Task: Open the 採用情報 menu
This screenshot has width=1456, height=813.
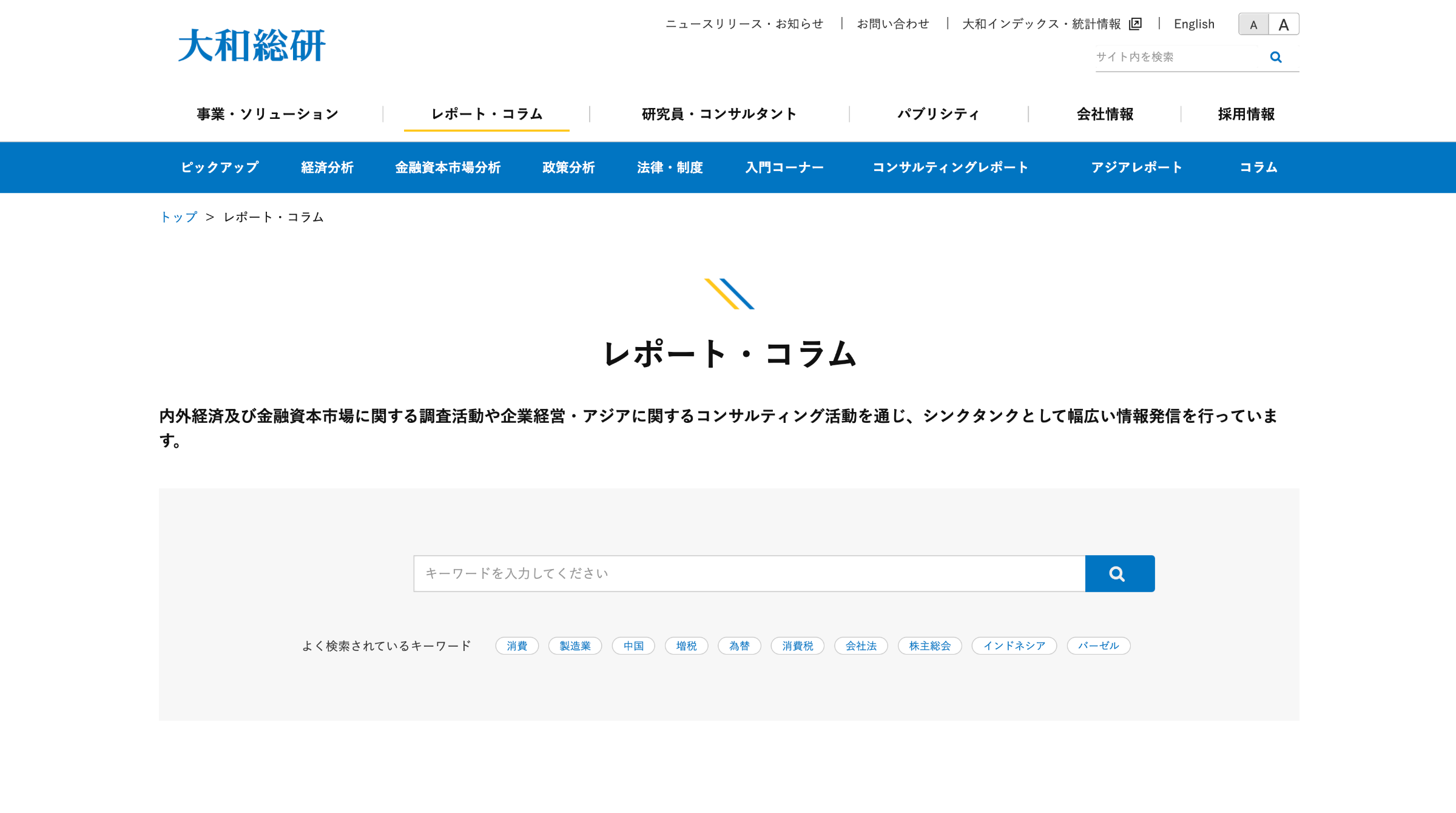Action: click(1246, 114)
